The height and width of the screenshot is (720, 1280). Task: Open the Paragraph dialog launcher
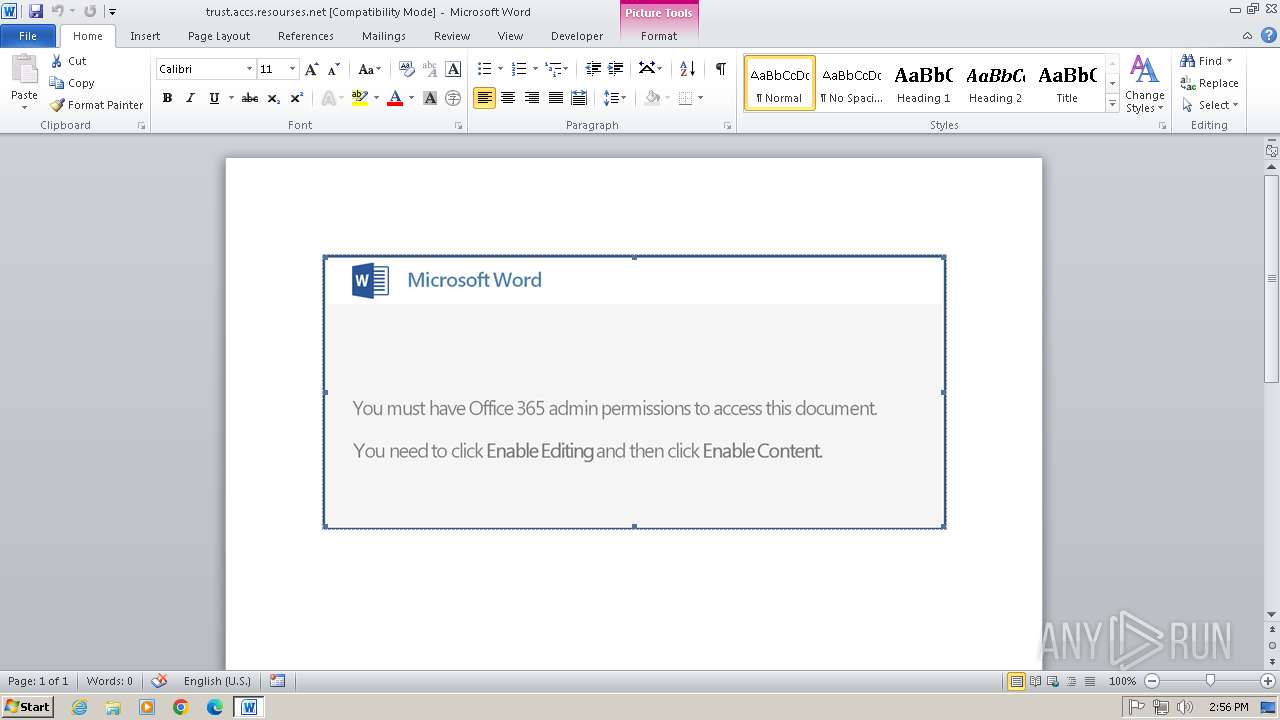coord(728,126)
